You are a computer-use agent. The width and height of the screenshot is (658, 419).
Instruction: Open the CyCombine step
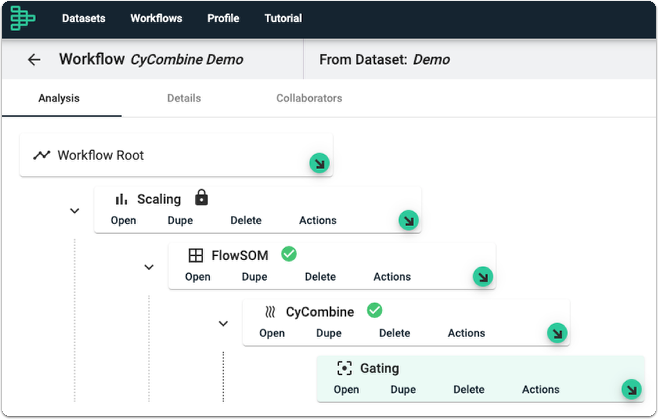[x=272, y=333]
